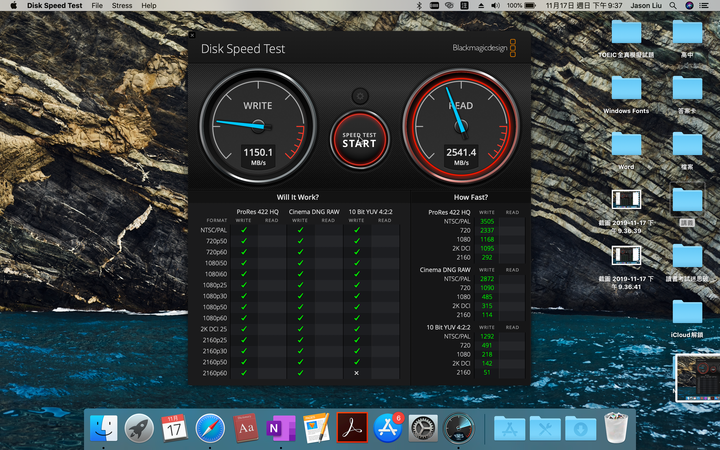Select the screenshot file ending 9.36.41
This screenshot has width=720, height=450.
pyautogui.click(x=626, y=255)
